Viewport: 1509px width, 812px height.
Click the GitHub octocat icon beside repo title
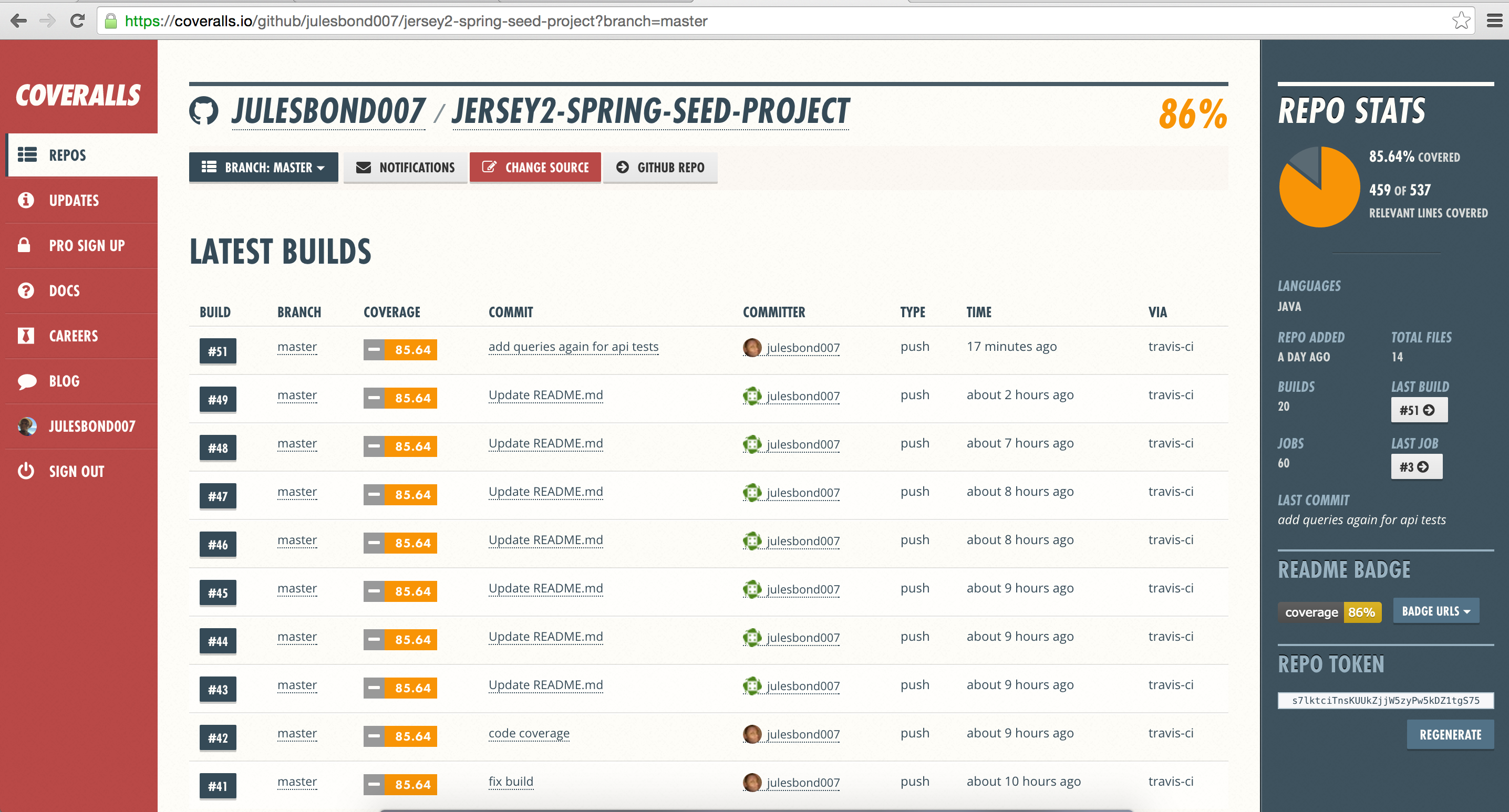(203, 111)
